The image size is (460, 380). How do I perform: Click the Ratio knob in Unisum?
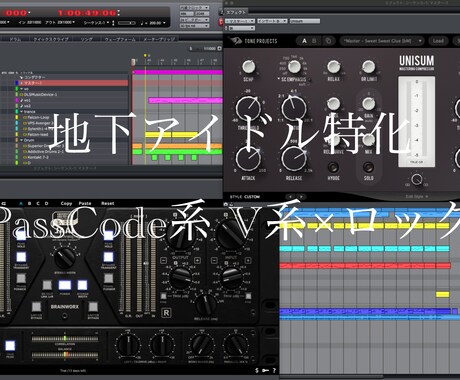[294, 109]
